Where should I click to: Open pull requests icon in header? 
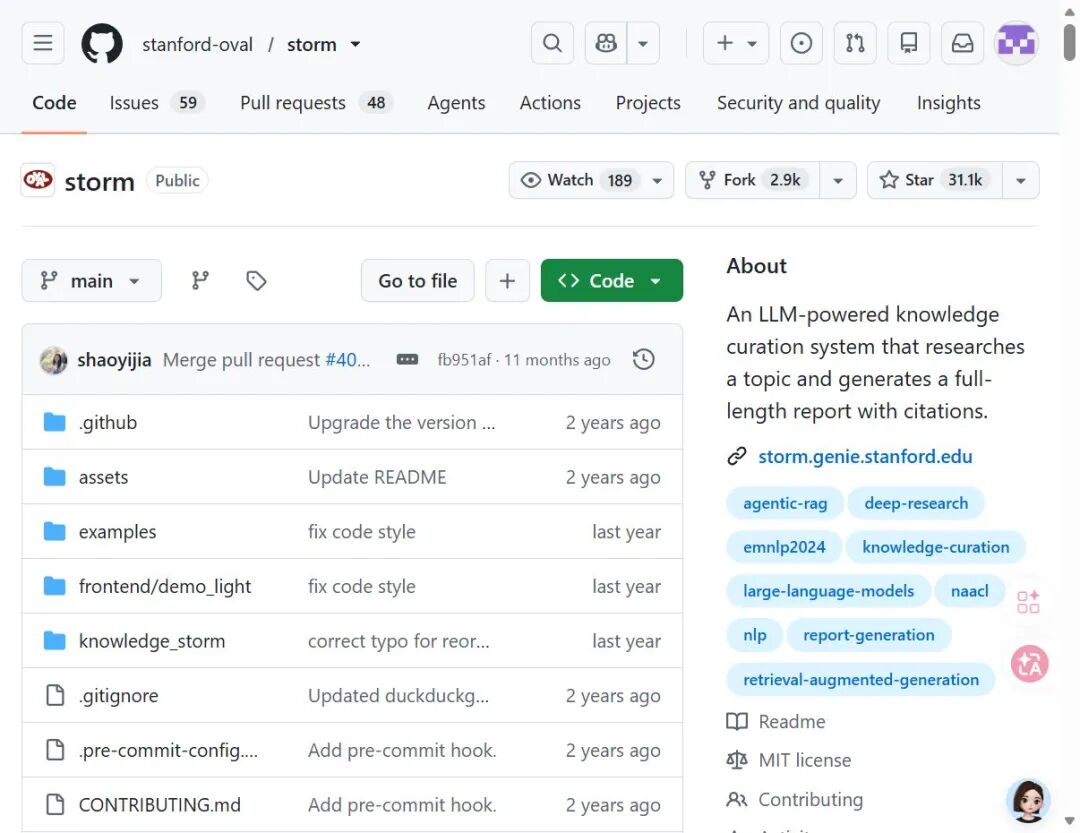[855, 43]
